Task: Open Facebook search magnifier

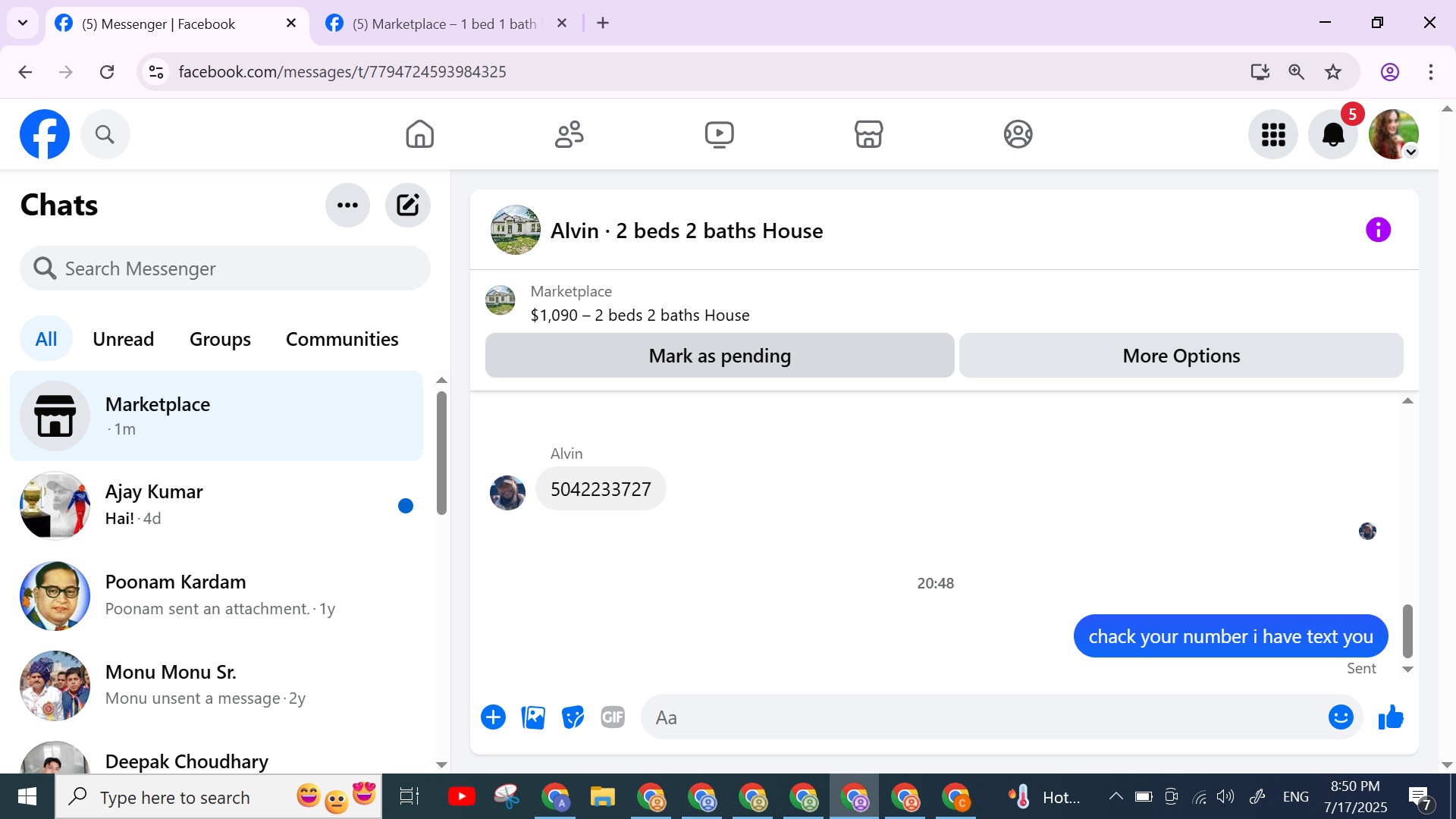Action: [x=105, y=134]
